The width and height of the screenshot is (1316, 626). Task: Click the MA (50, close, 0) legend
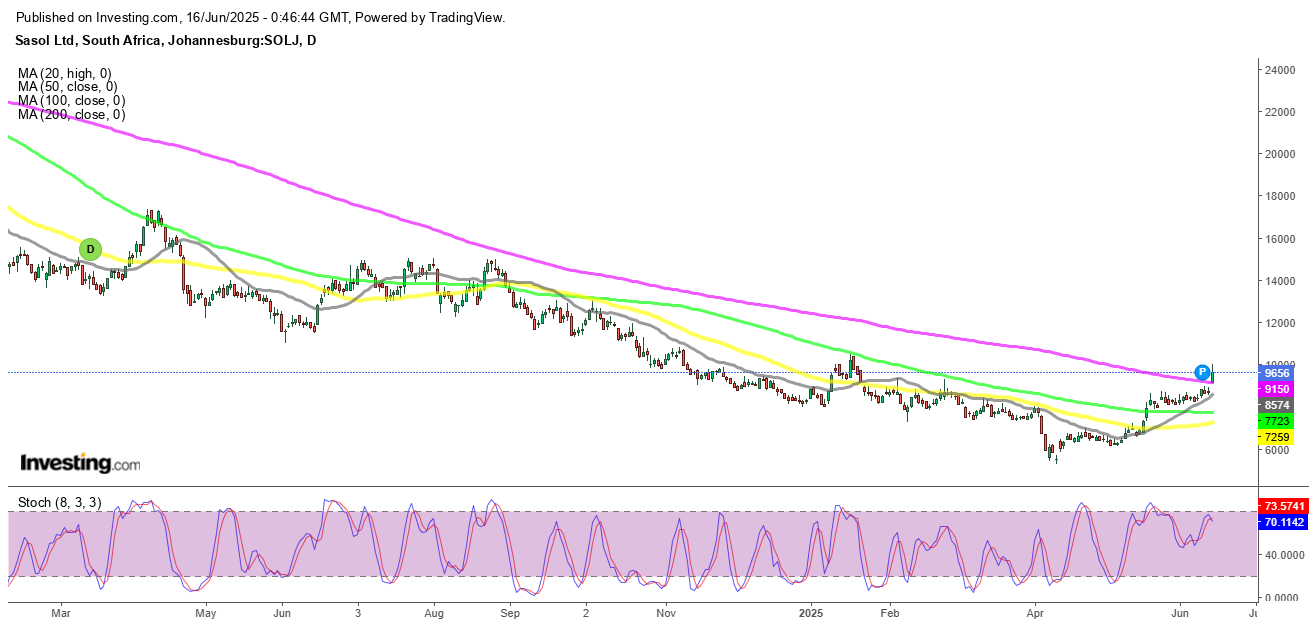point(68,87)
